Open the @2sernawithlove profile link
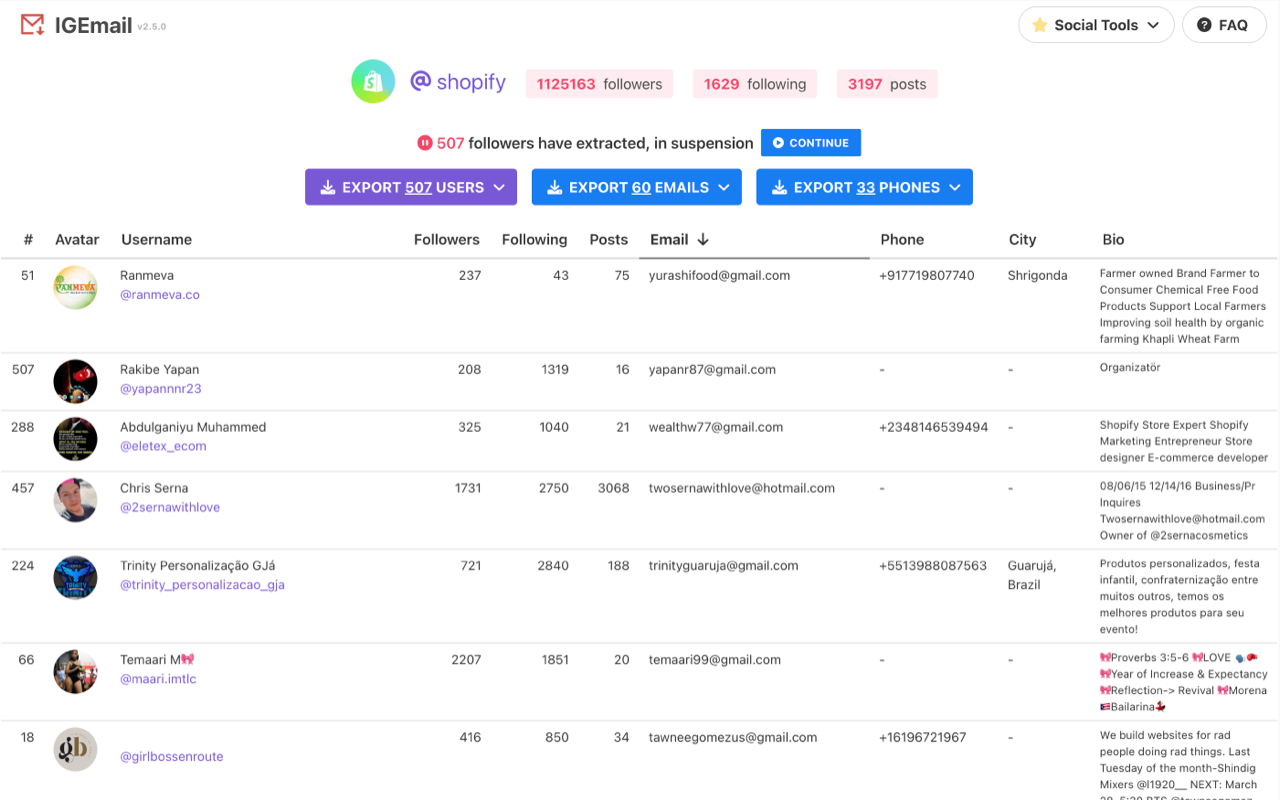This screenshot has width=1280, height=800. click(170, 507)
